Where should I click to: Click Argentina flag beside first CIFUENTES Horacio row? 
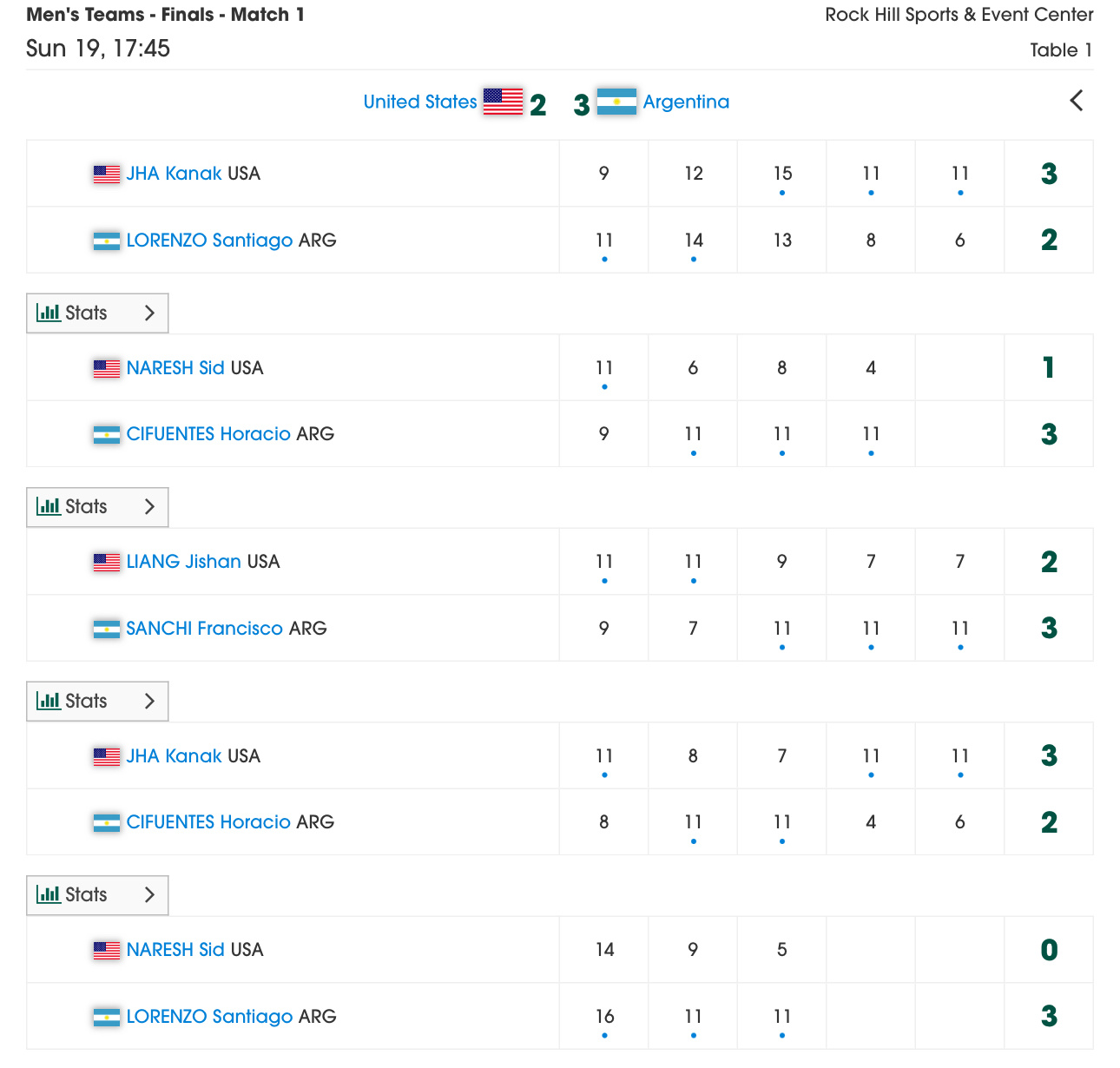[107, 434]
